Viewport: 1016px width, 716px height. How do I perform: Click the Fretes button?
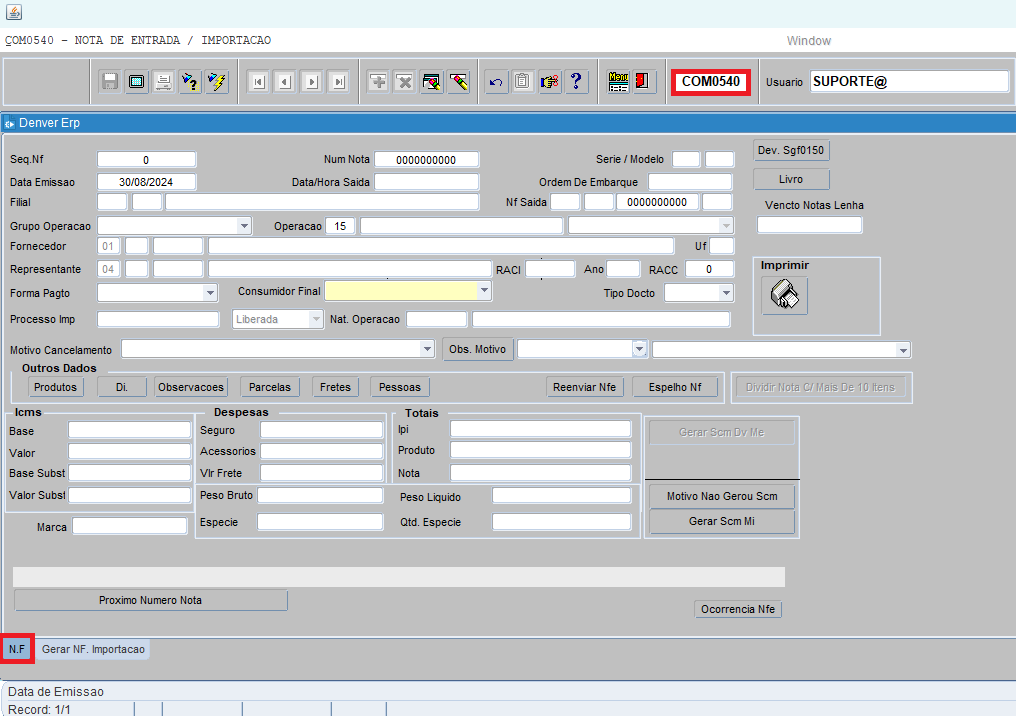335,387
